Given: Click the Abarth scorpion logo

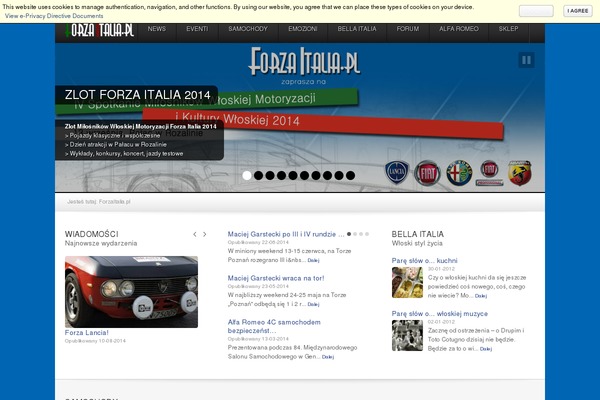Looking at the screenshot, I should point(520,173).
